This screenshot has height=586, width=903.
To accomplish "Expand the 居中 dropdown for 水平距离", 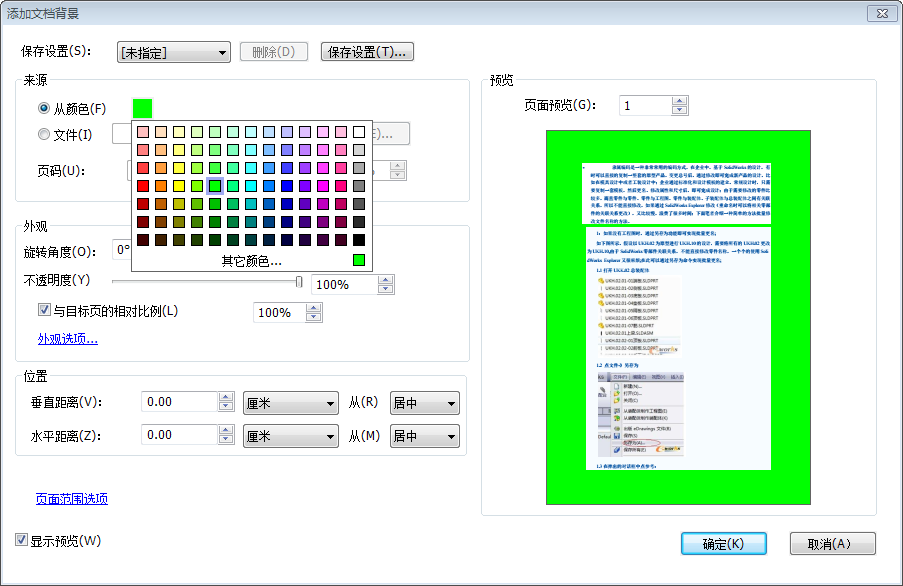I will 424,436.
